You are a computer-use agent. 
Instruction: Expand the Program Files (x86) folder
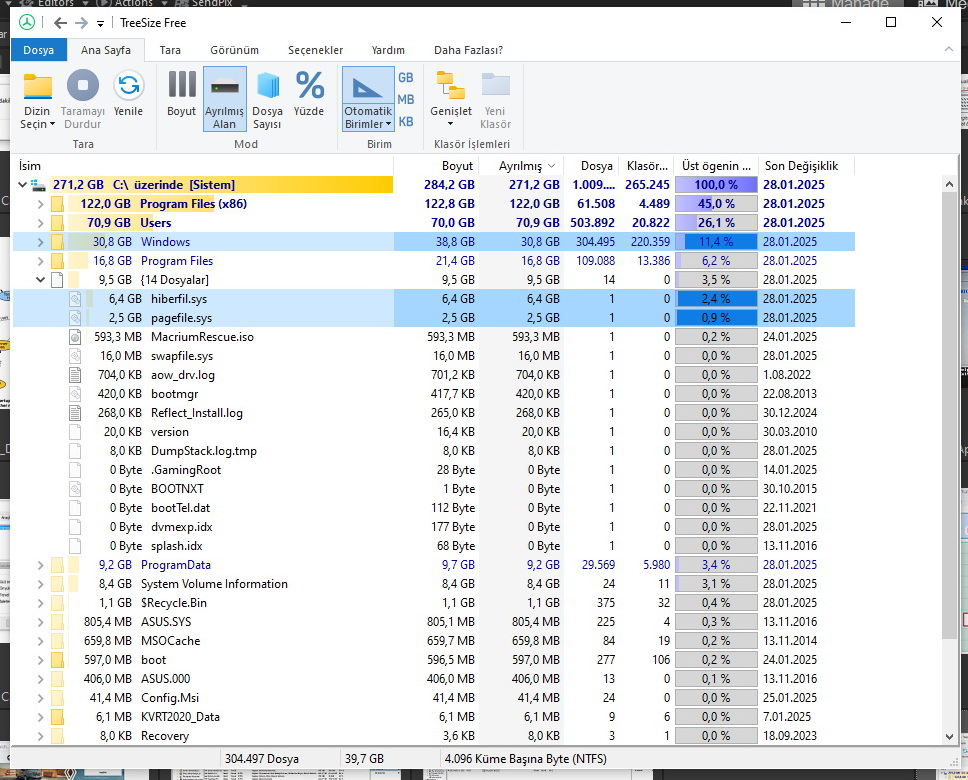tap(40, 204)
